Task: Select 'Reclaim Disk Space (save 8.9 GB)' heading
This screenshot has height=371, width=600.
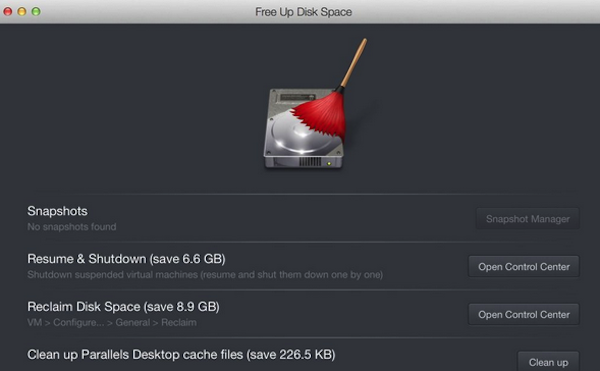Action: [123, 307]
